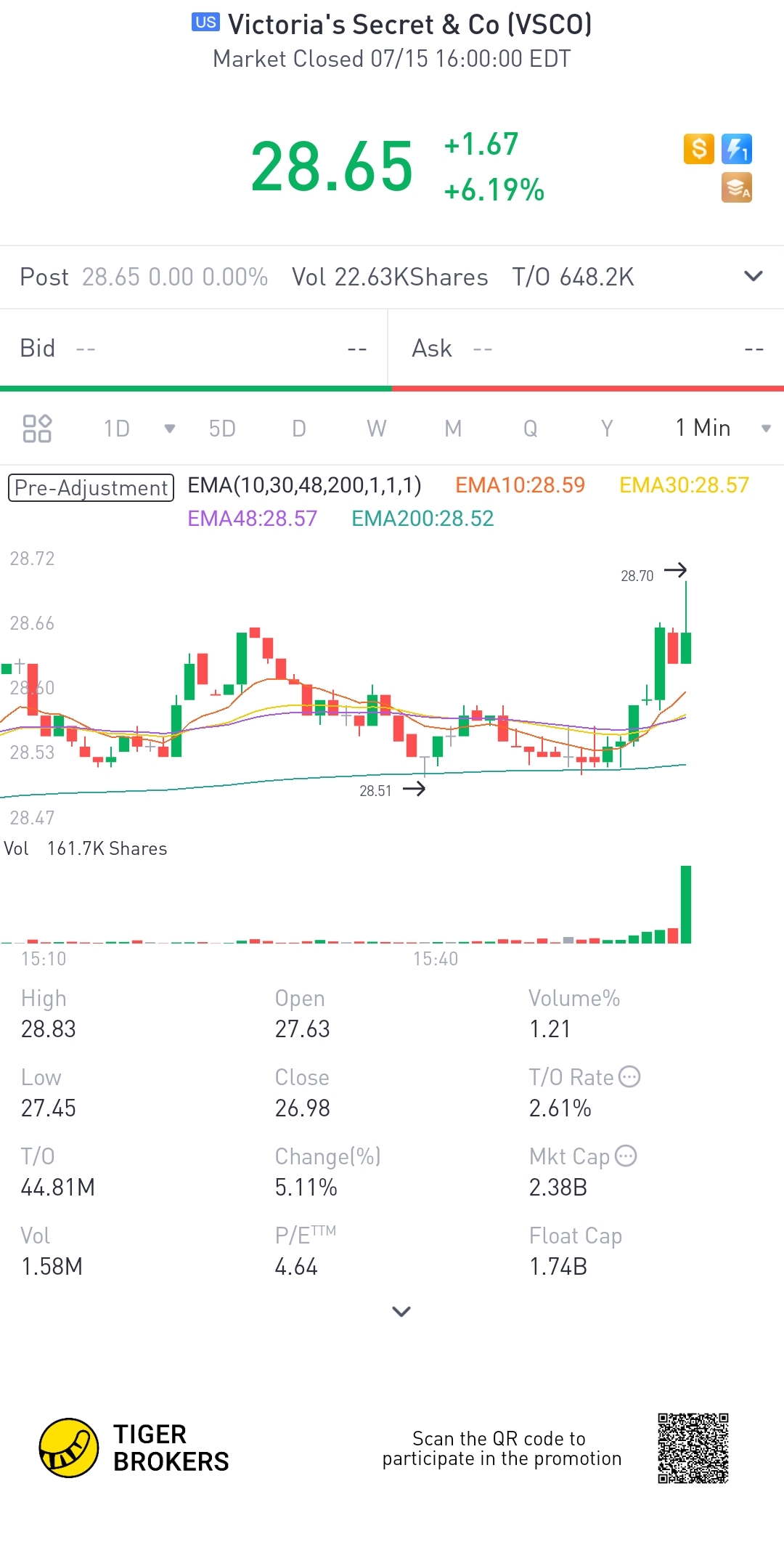Tap the High 28.83 stat
The height and width of the screenshot is (1558, 784).
click(x=49, y=1014)
